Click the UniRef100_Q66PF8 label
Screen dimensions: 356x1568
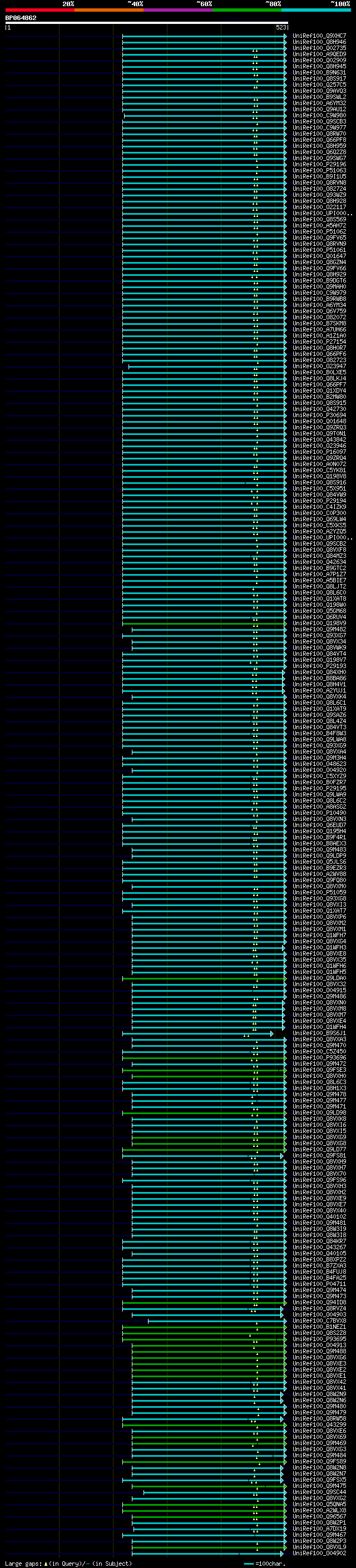pyautogui.click(x=319, y=140)
